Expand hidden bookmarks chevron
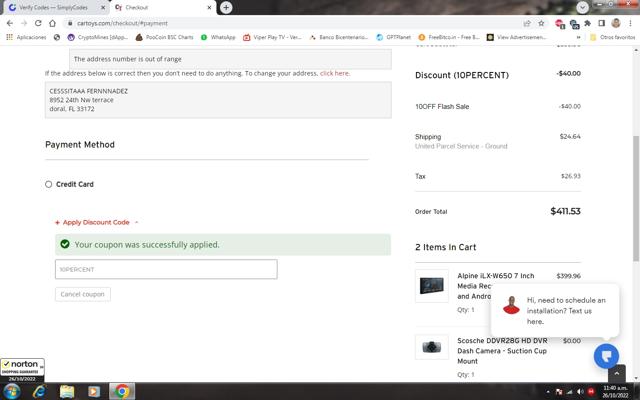Viewport: 640px width, 400px height. click(x=578, y=37)
